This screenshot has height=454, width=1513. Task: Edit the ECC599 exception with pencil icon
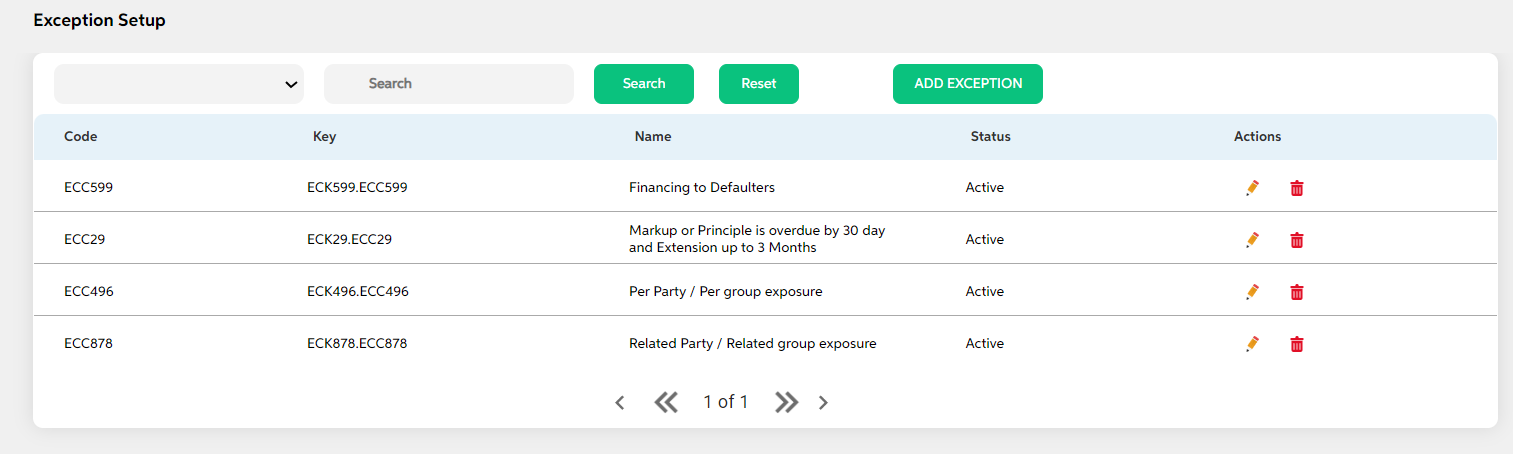click(x=1252, y=188)
